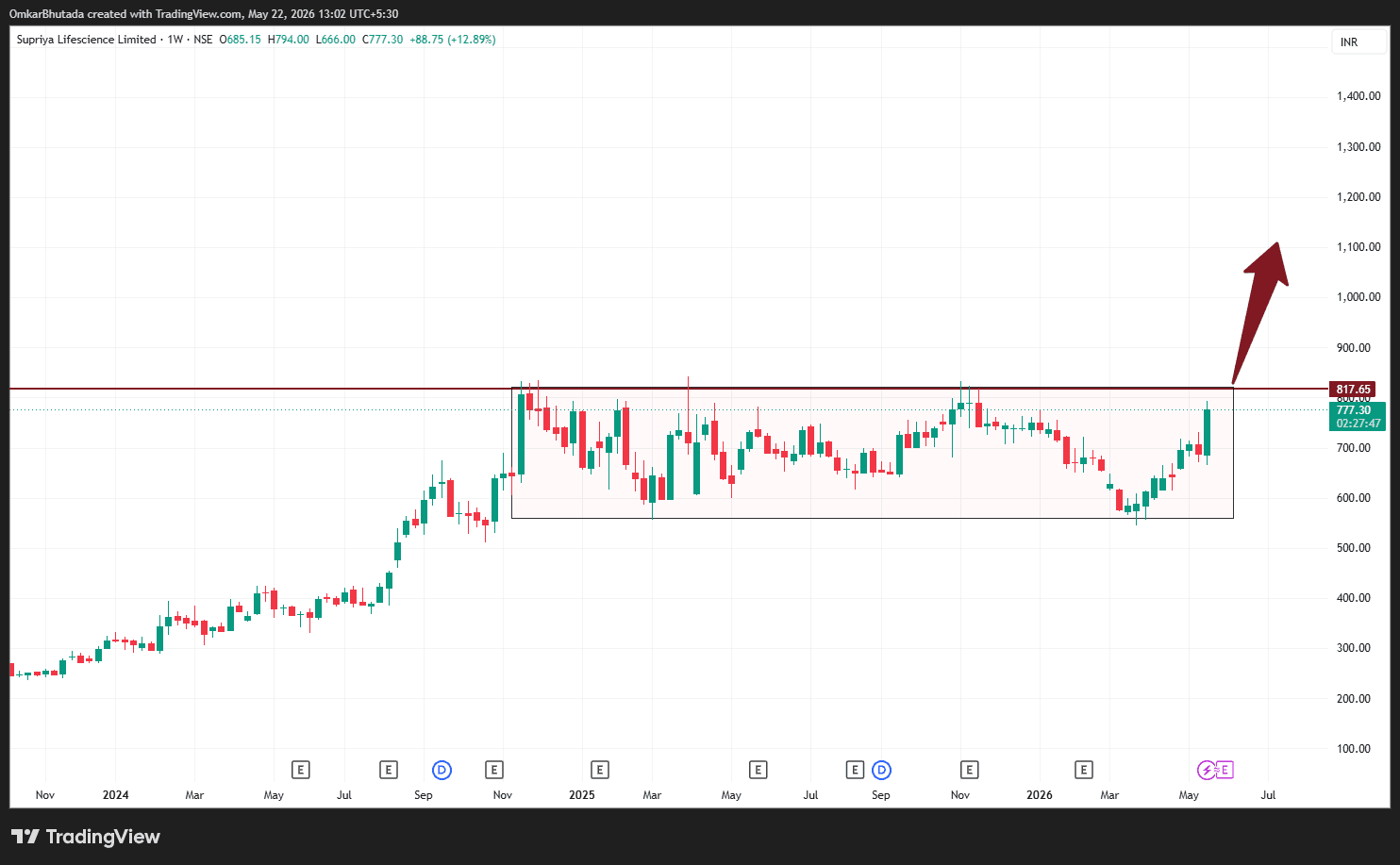This screenshot has width=1400, height=865.
Task: Click the TradingView logo
Action: (86, 837)
